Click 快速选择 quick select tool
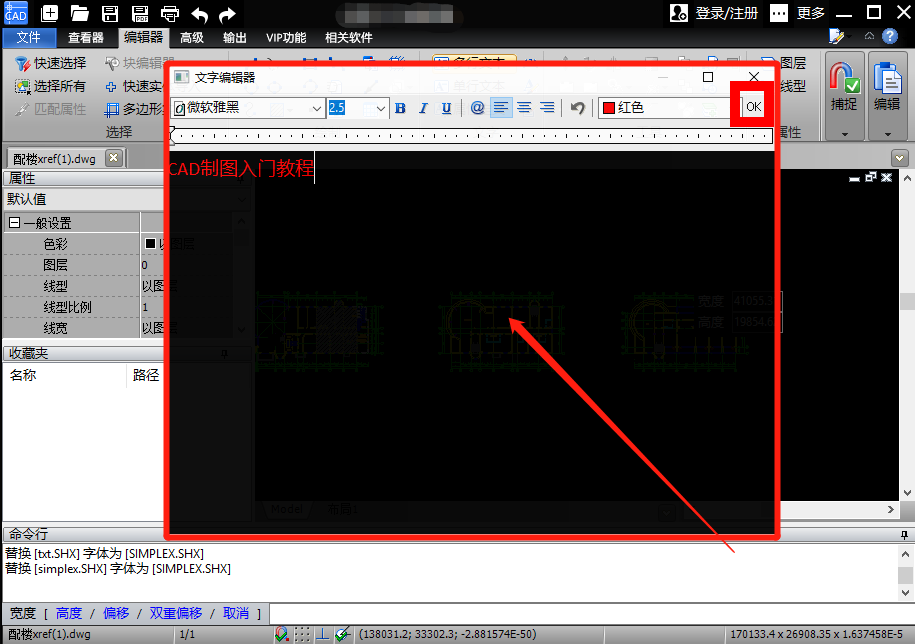The image size is (915, 644). click(51, 63)
